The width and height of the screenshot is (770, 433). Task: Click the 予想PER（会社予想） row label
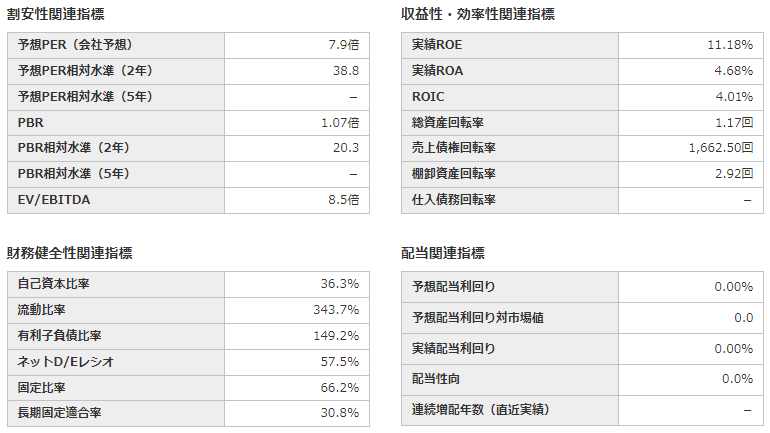76,45
